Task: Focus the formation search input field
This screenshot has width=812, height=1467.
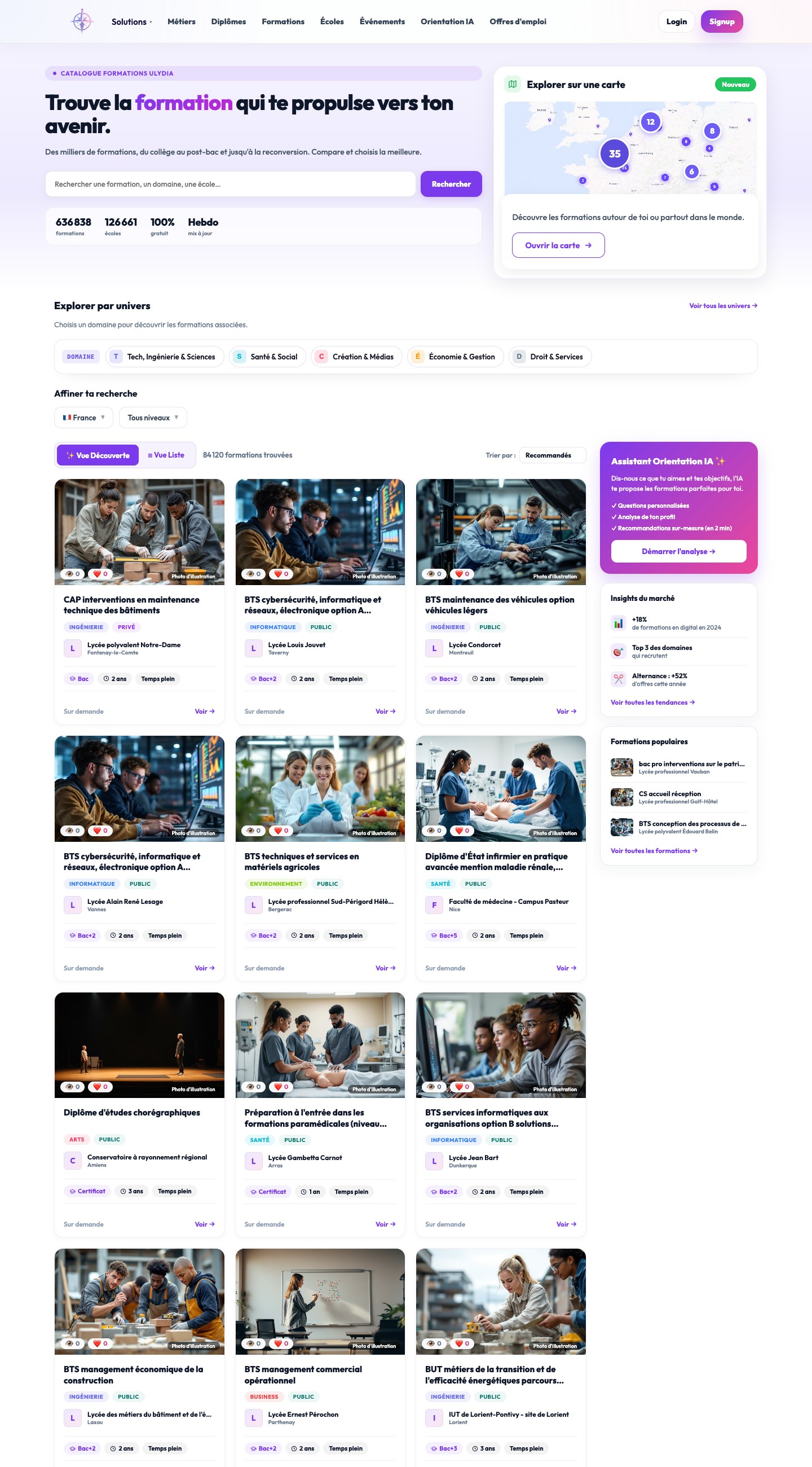Action: point(231,184)
